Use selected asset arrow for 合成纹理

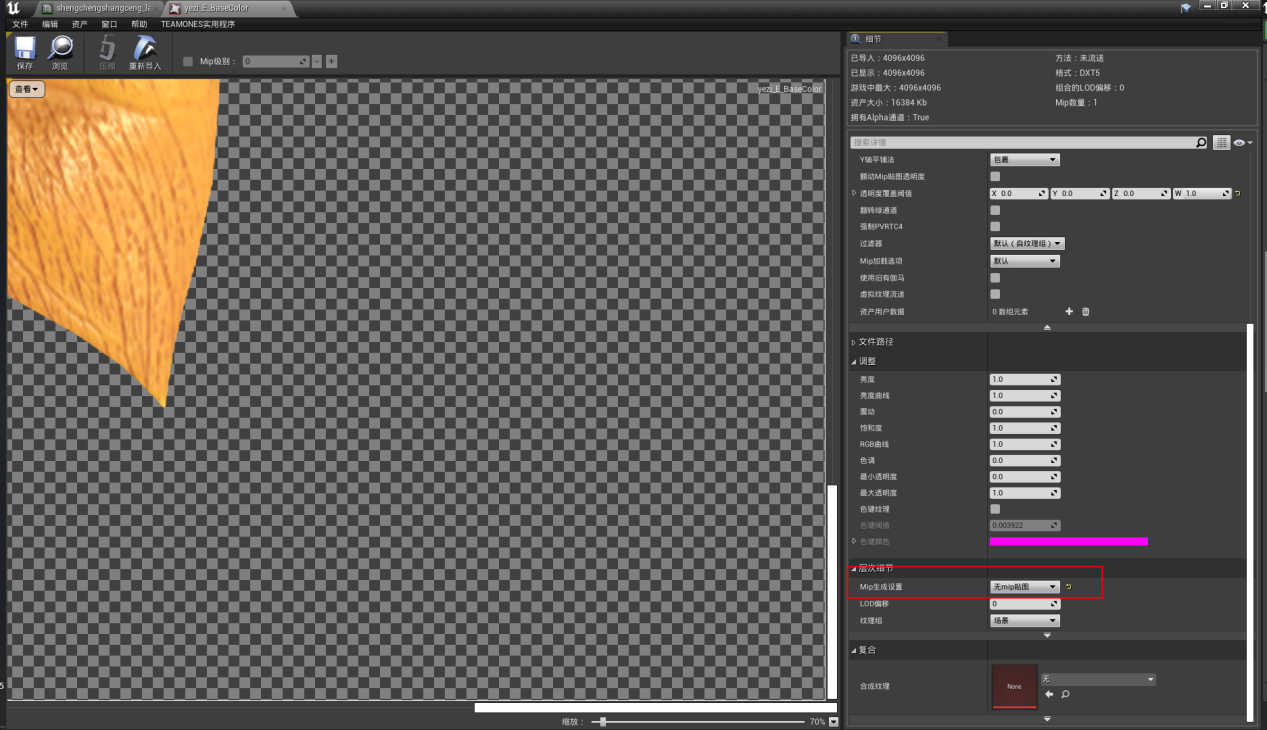point(1049,694)
